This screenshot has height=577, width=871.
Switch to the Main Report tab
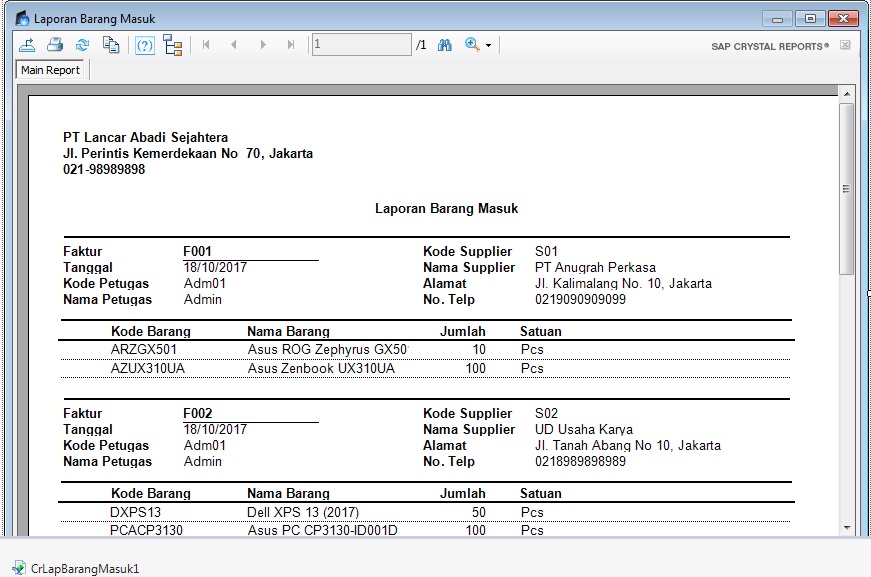click(x=51, y=70)
